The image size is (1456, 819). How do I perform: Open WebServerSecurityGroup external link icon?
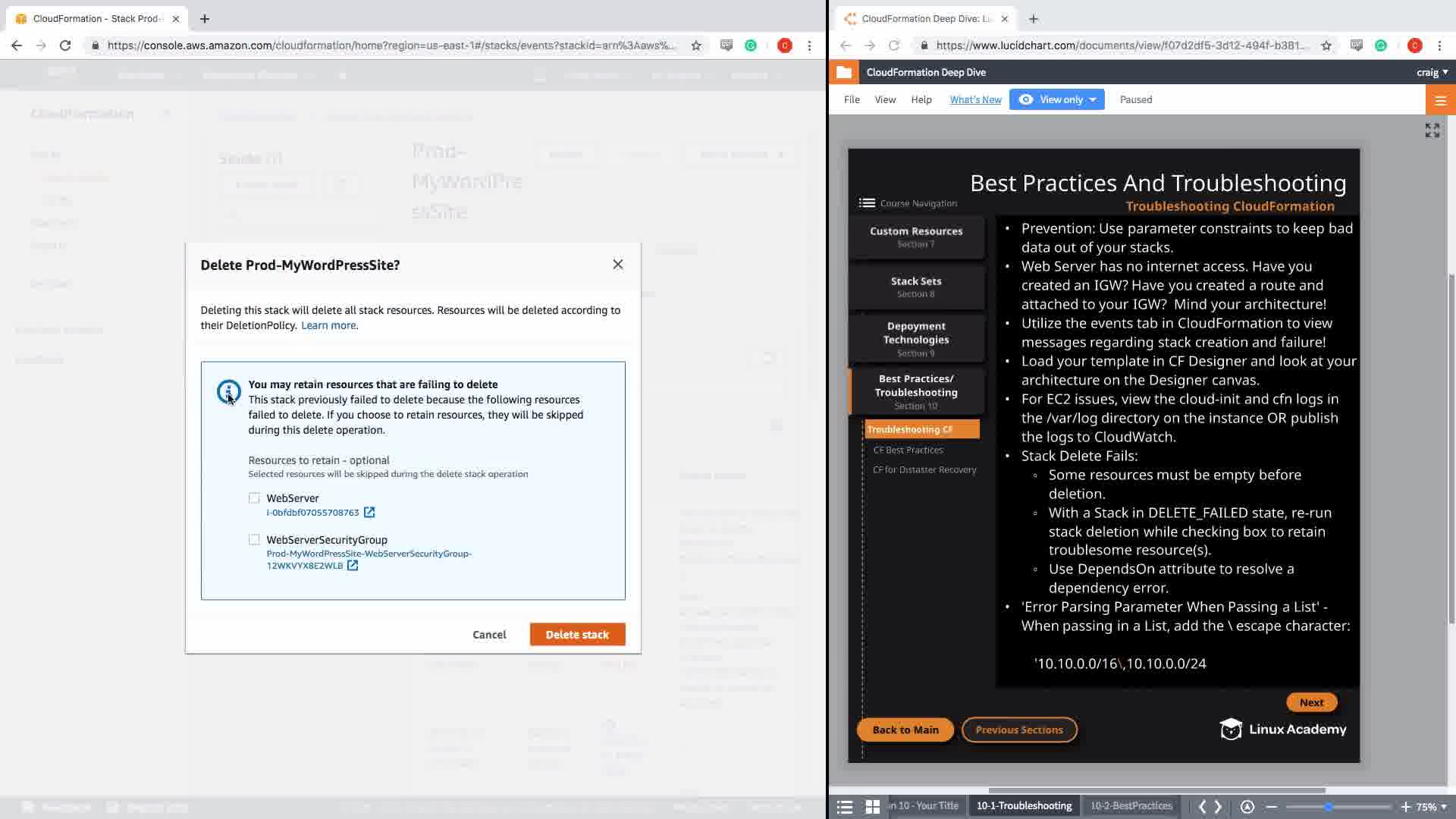pos(353,566)
